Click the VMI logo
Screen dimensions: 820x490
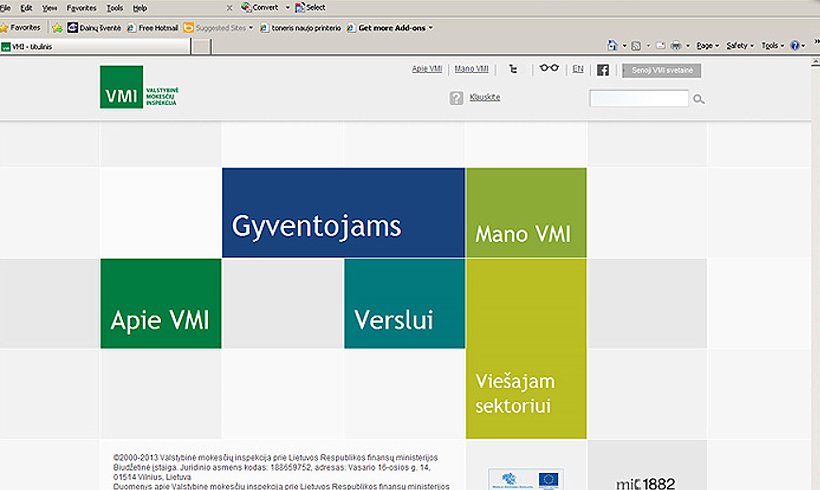[140, 87]
